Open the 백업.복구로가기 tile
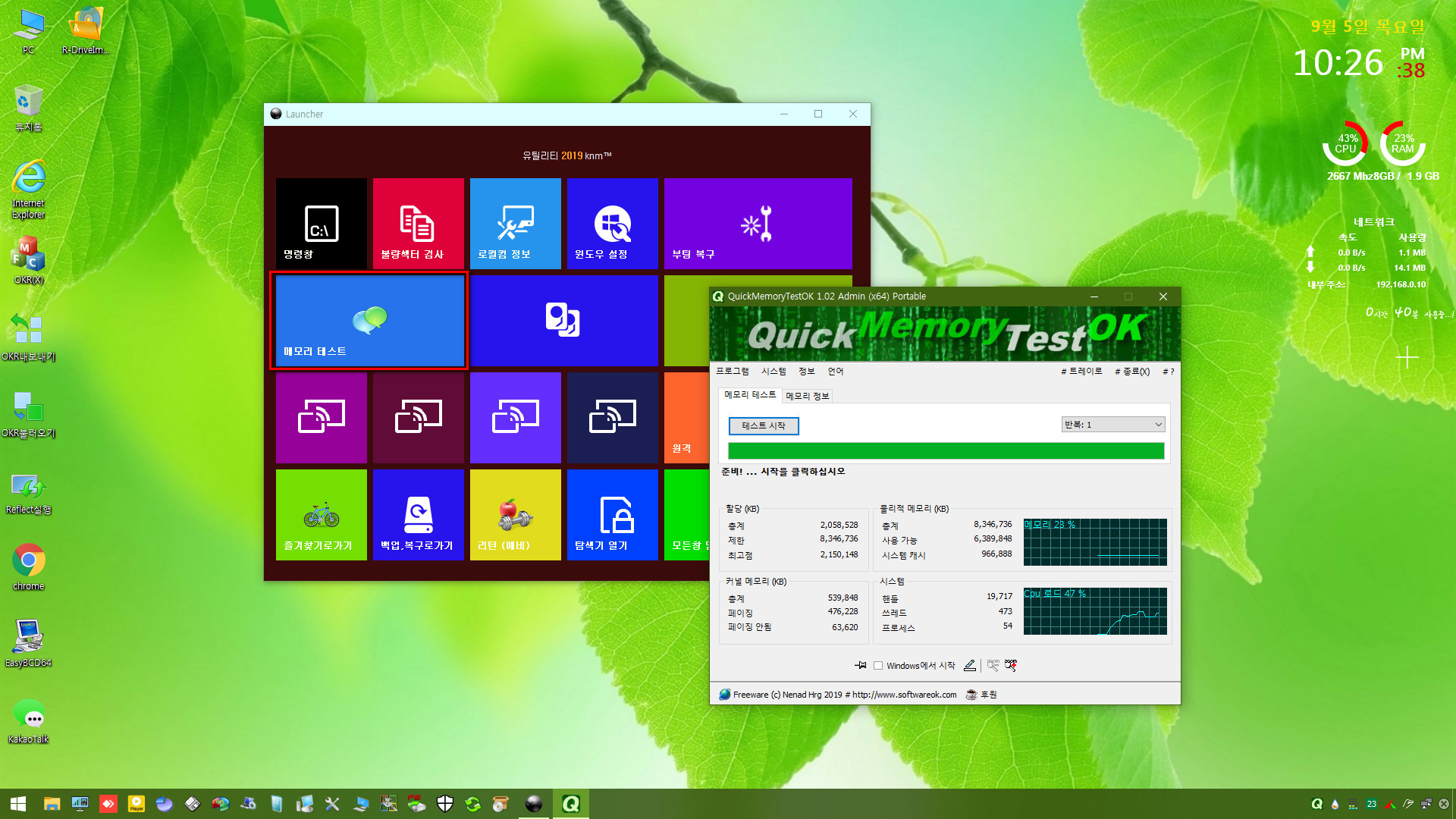The height and width of the screenshot is (819, 1456). pos(419,515)
